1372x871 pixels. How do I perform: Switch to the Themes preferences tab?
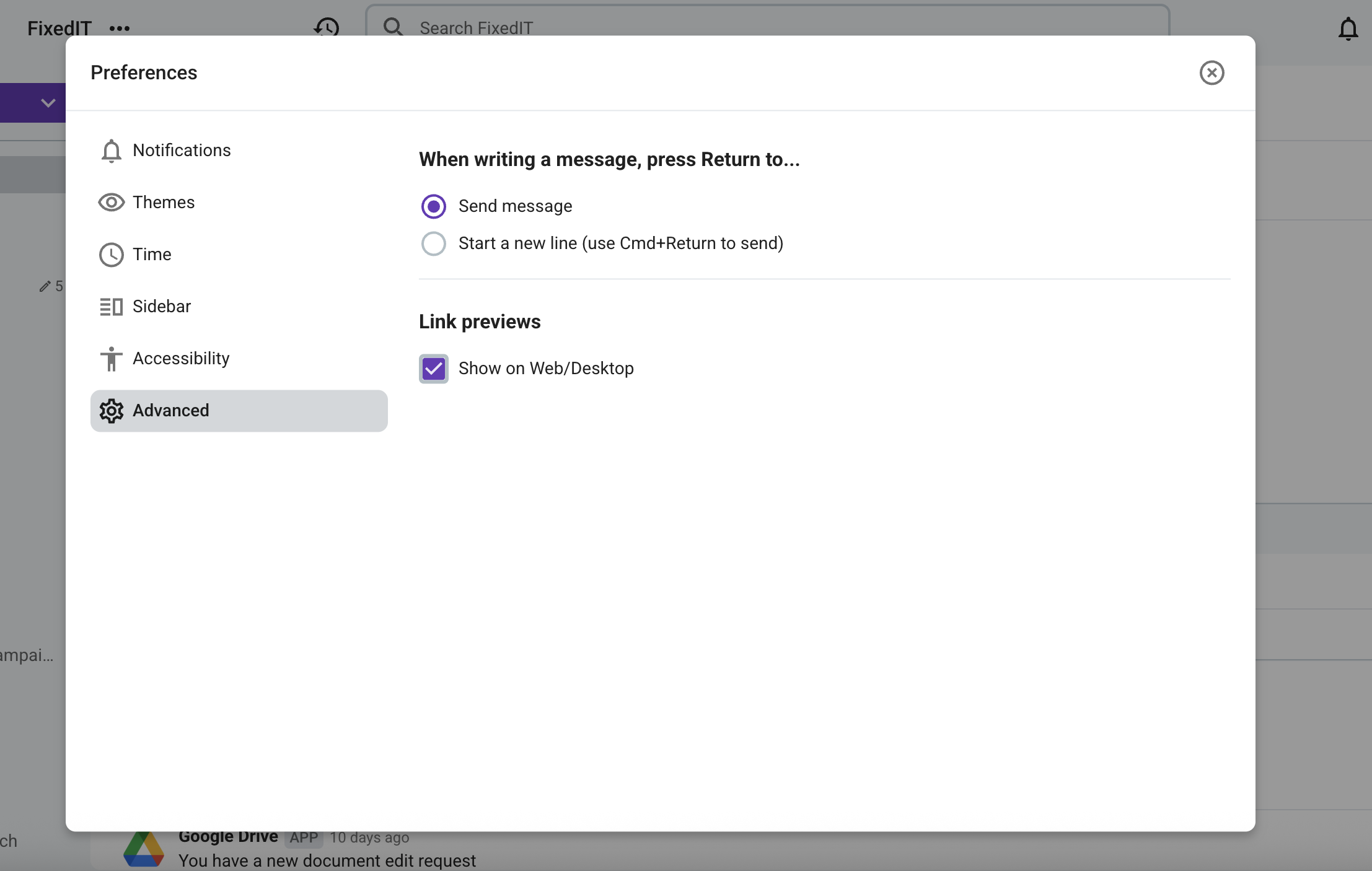[x=164, y=203]
